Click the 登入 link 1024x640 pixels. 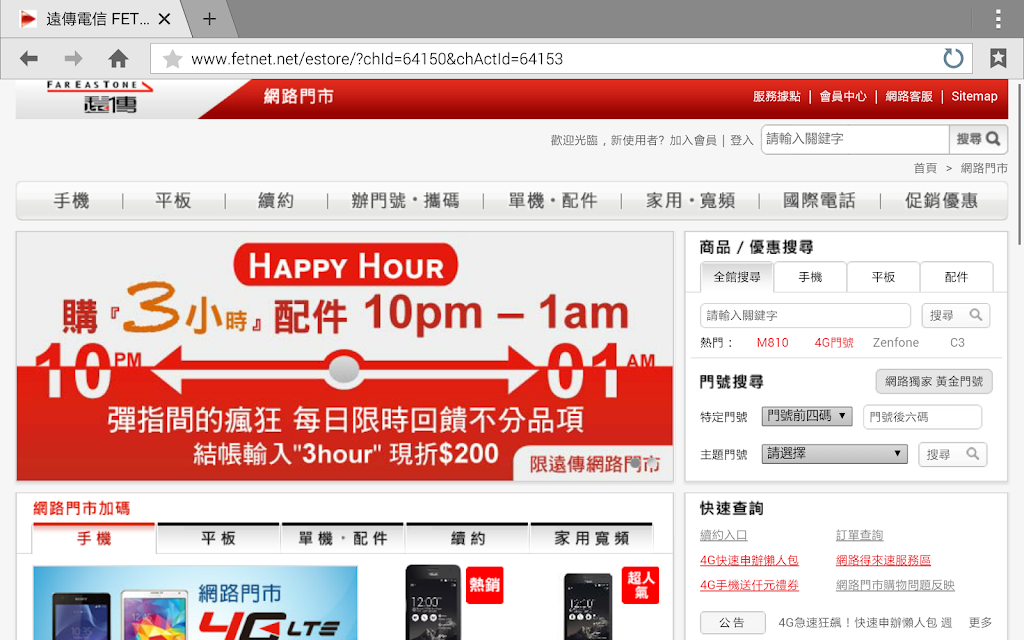[x=741, y=140]
